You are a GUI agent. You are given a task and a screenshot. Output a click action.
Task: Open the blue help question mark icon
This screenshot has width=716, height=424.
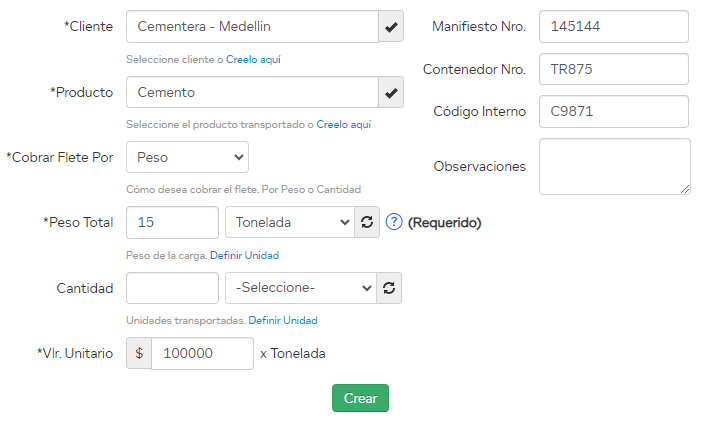[394, 222]
